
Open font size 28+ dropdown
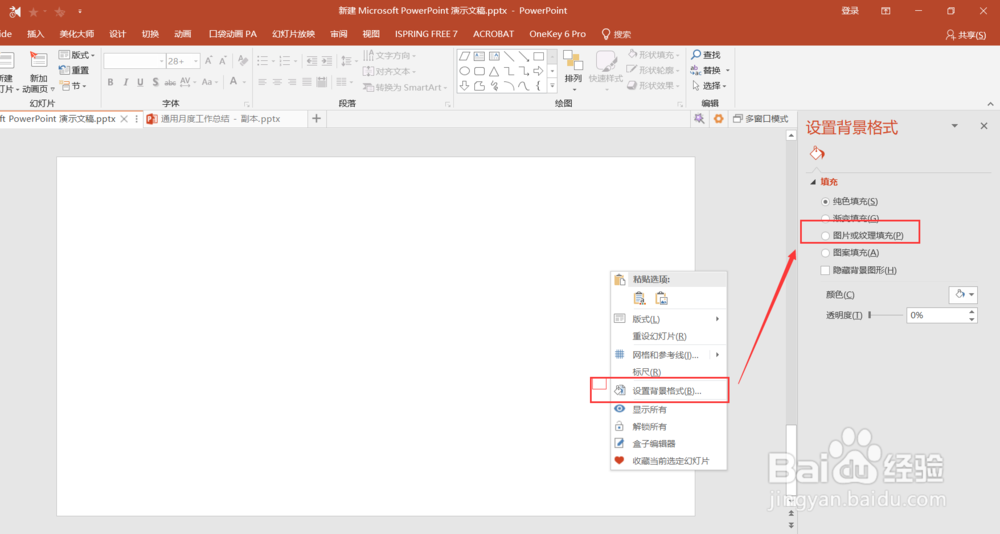[x=196, y=61]
